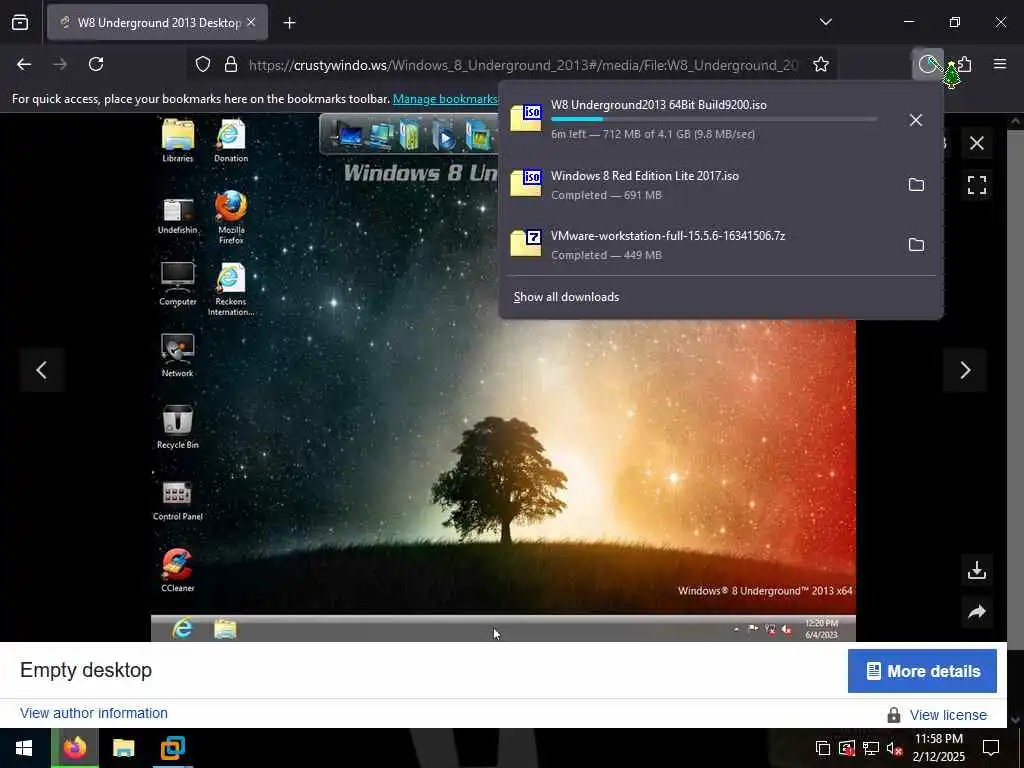Close the media viewer with the X icon

[977, 143]
